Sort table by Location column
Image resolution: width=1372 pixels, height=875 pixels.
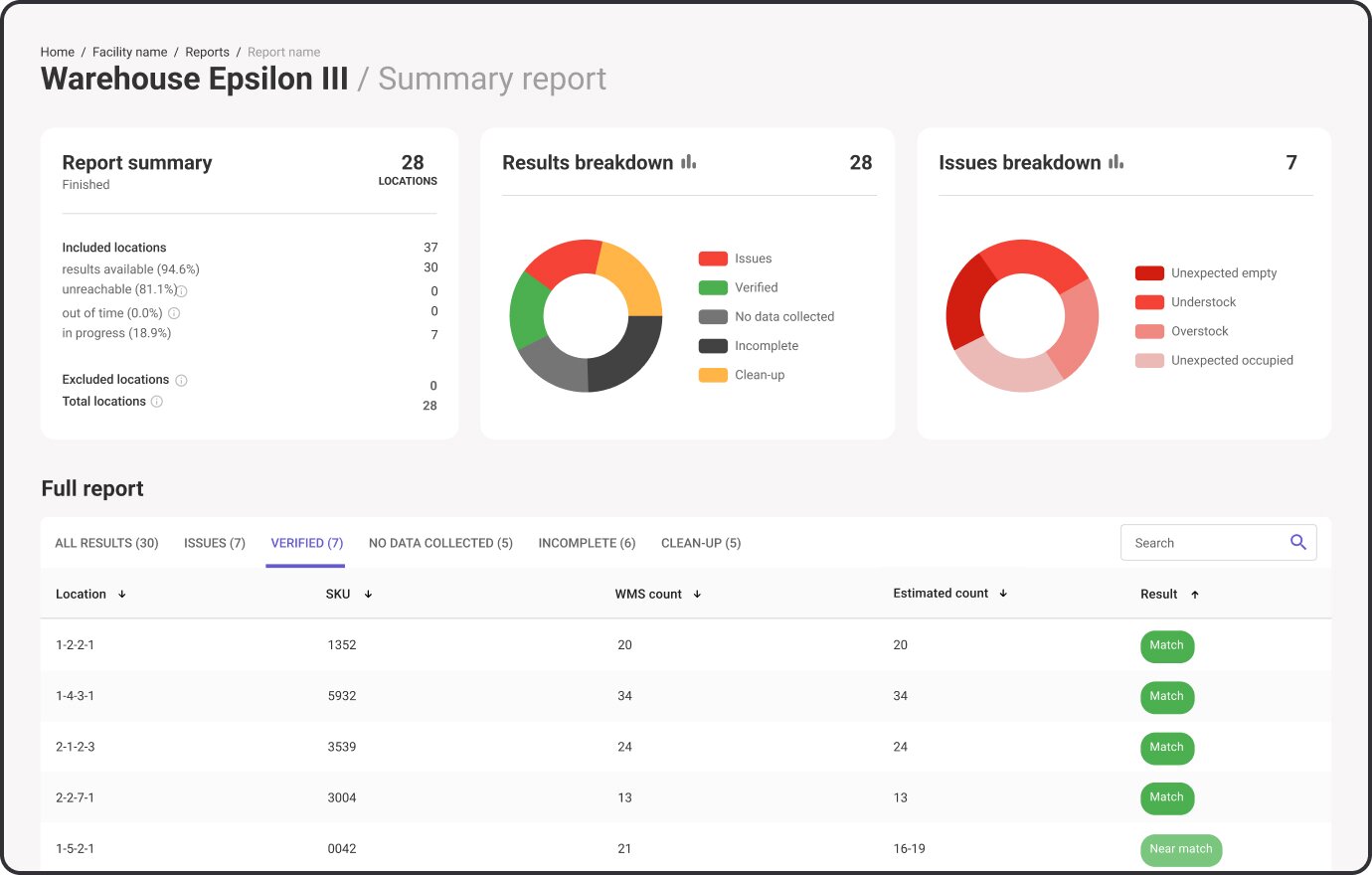[121, 595]
